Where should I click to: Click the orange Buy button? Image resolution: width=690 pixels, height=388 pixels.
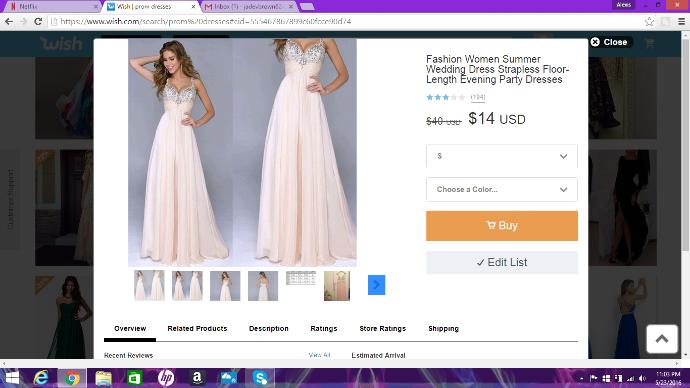pos(502,226)
